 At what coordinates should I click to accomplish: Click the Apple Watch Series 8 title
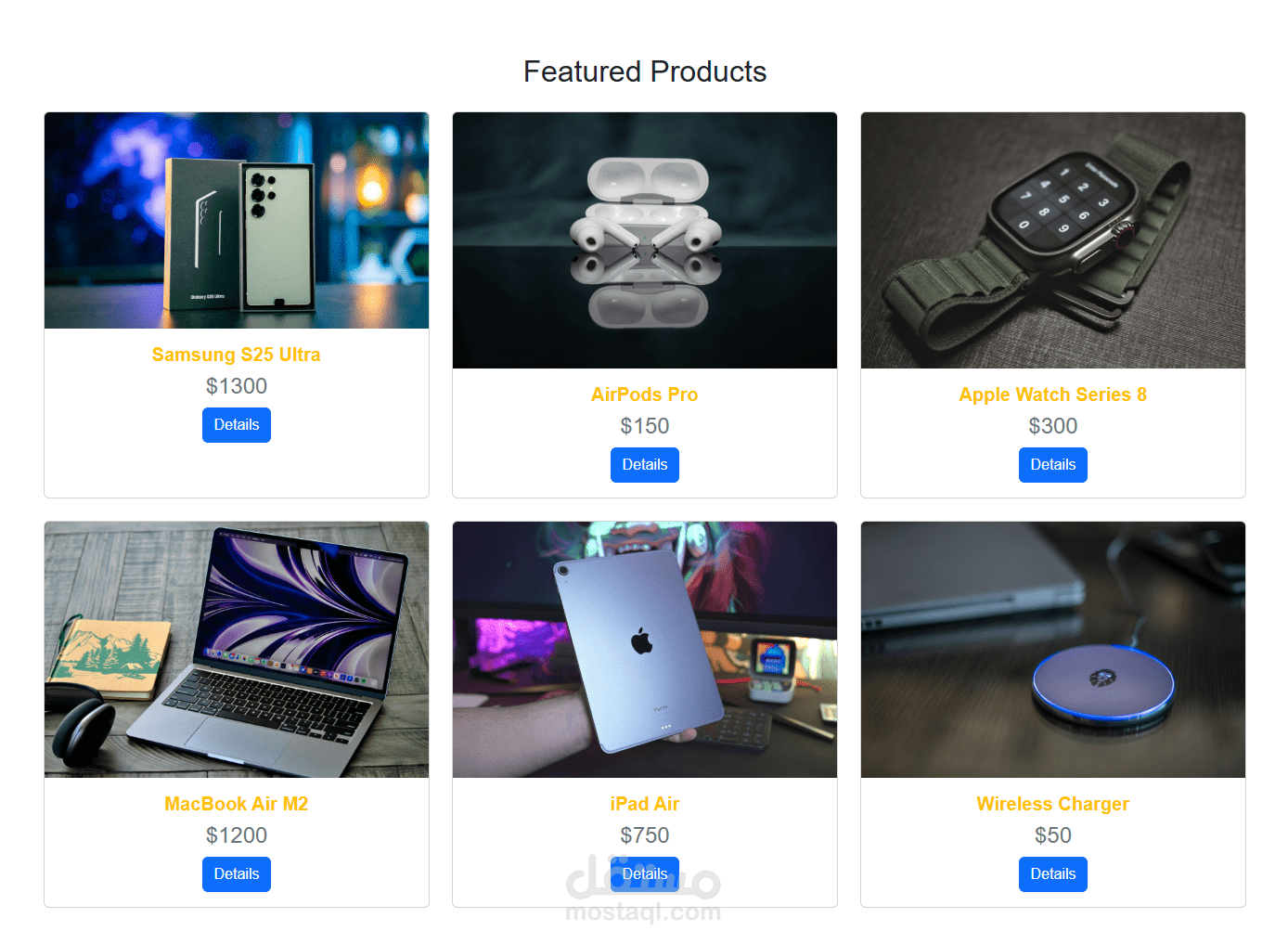pos(1053,394)
